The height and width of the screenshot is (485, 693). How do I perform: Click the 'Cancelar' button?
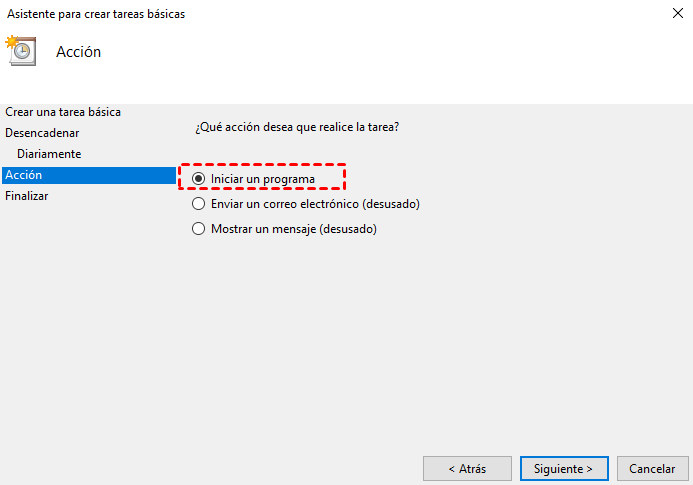652,468
